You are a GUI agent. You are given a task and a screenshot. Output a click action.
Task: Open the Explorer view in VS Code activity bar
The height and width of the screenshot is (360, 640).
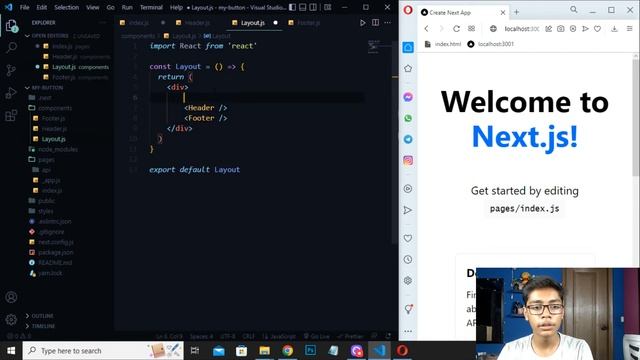(x=11, y=26)
